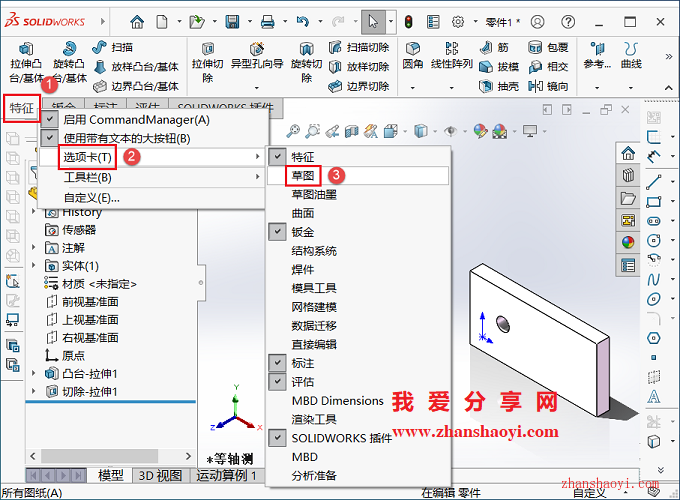The image size is (680, 500).
Task: Click the Home icon in the top toolbar
Action: click(137, 21)
